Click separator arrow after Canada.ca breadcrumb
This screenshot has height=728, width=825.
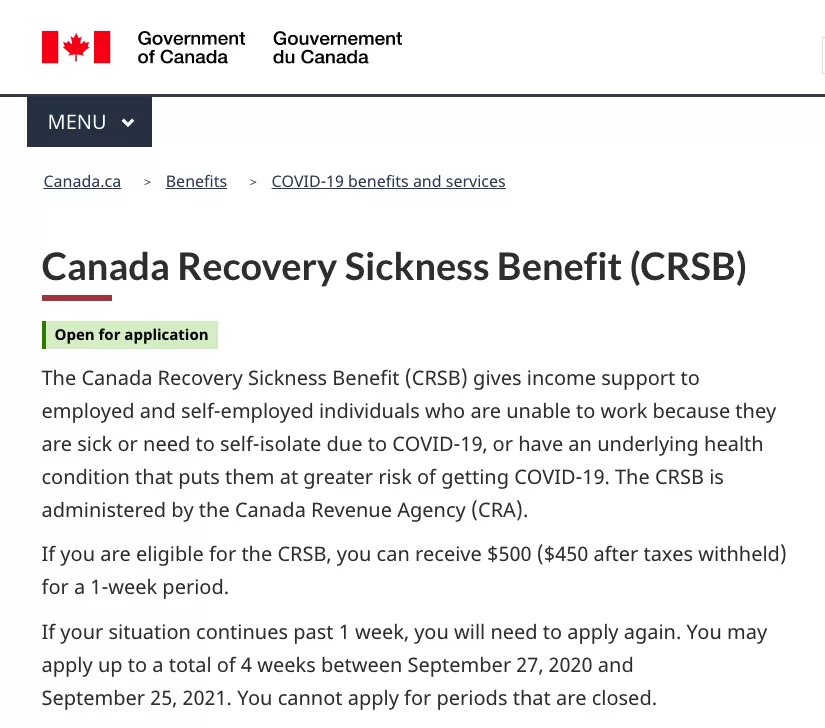pos(147,182)
